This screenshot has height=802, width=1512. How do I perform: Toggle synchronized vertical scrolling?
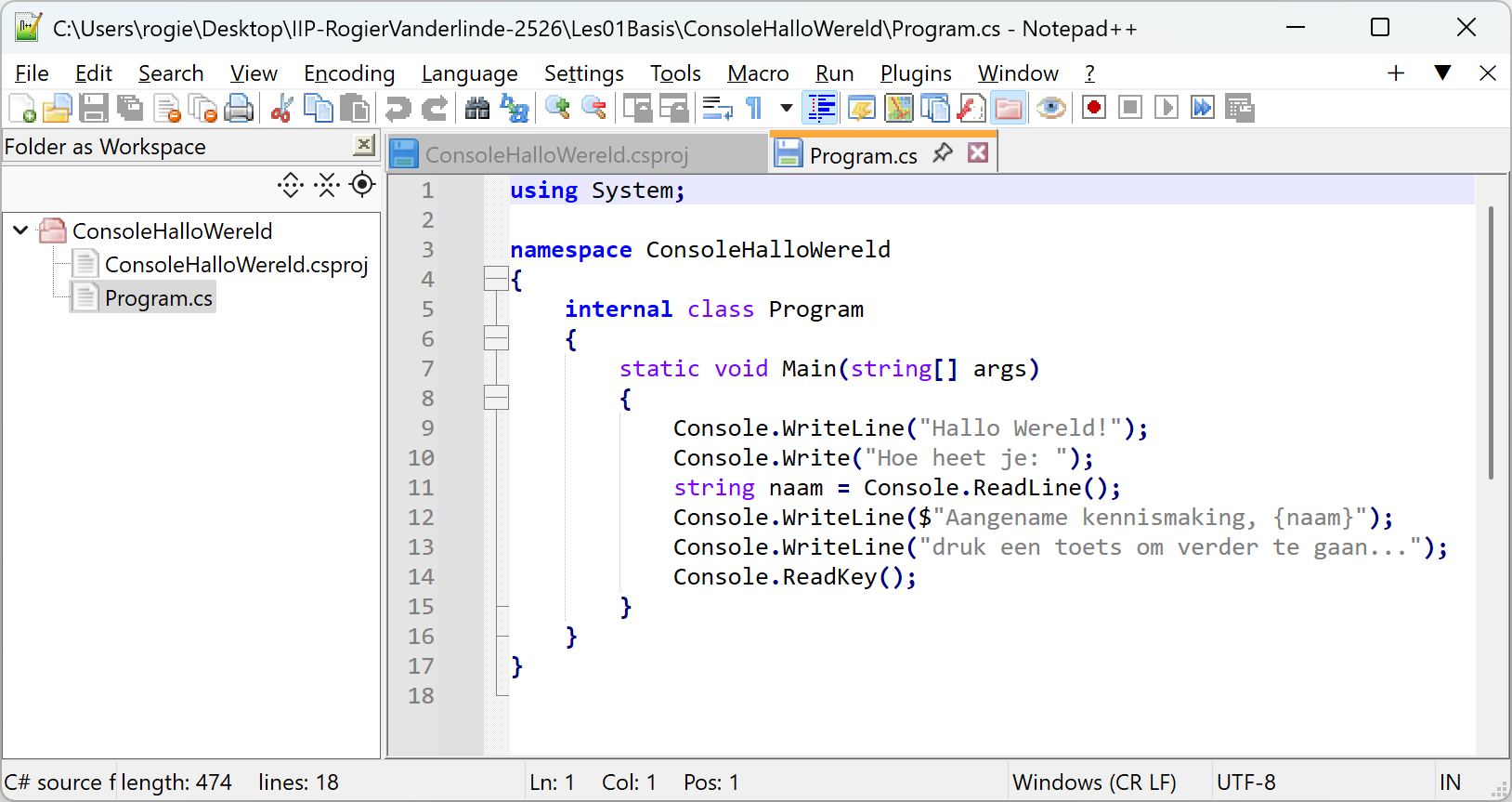click(637, 109)
